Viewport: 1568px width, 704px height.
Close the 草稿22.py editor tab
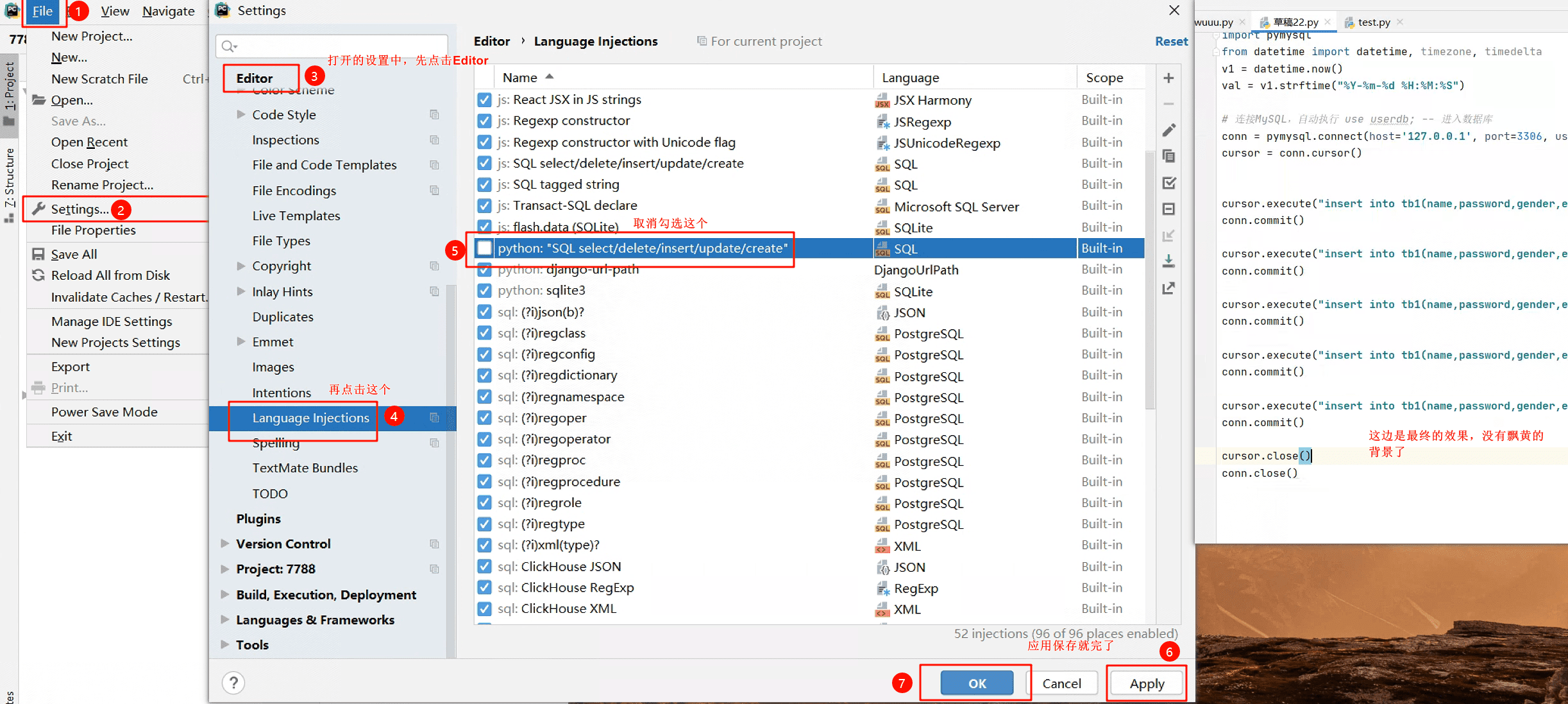1328,22
